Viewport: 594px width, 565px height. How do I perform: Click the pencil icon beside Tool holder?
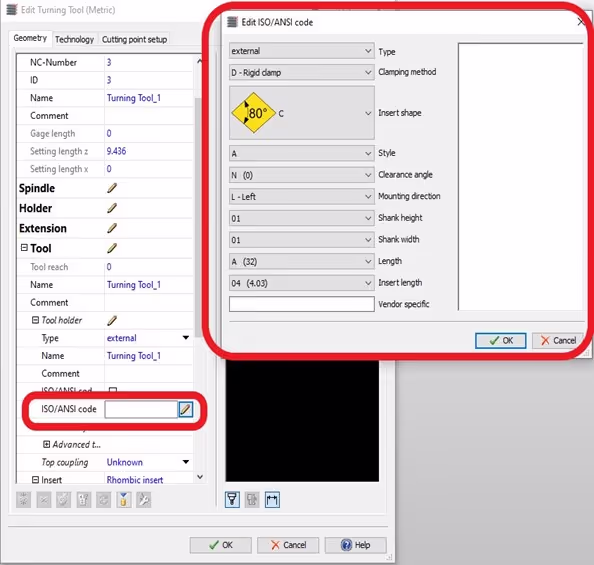coord(112,321)
